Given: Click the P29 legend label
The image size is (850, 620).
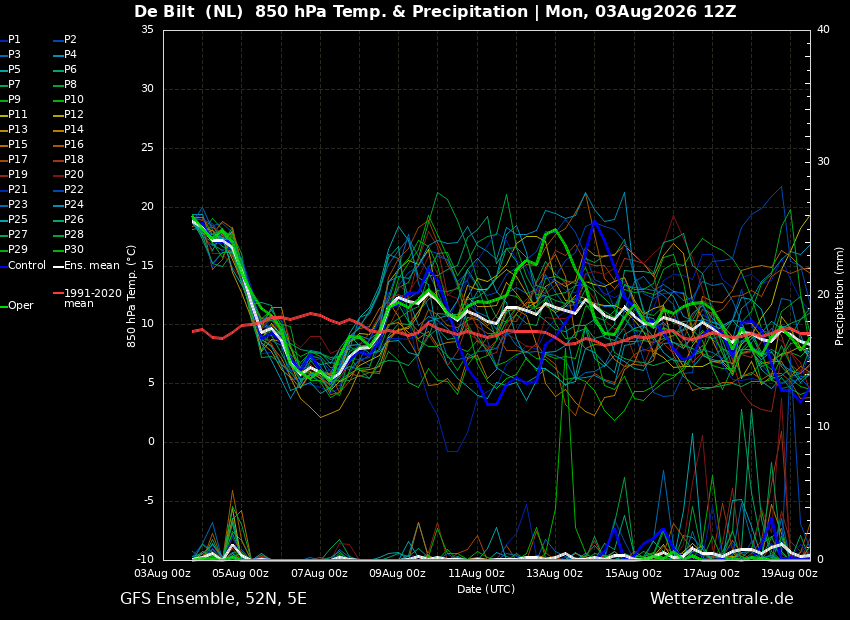Looking at the screenshot, I should (x=17, y=249).
